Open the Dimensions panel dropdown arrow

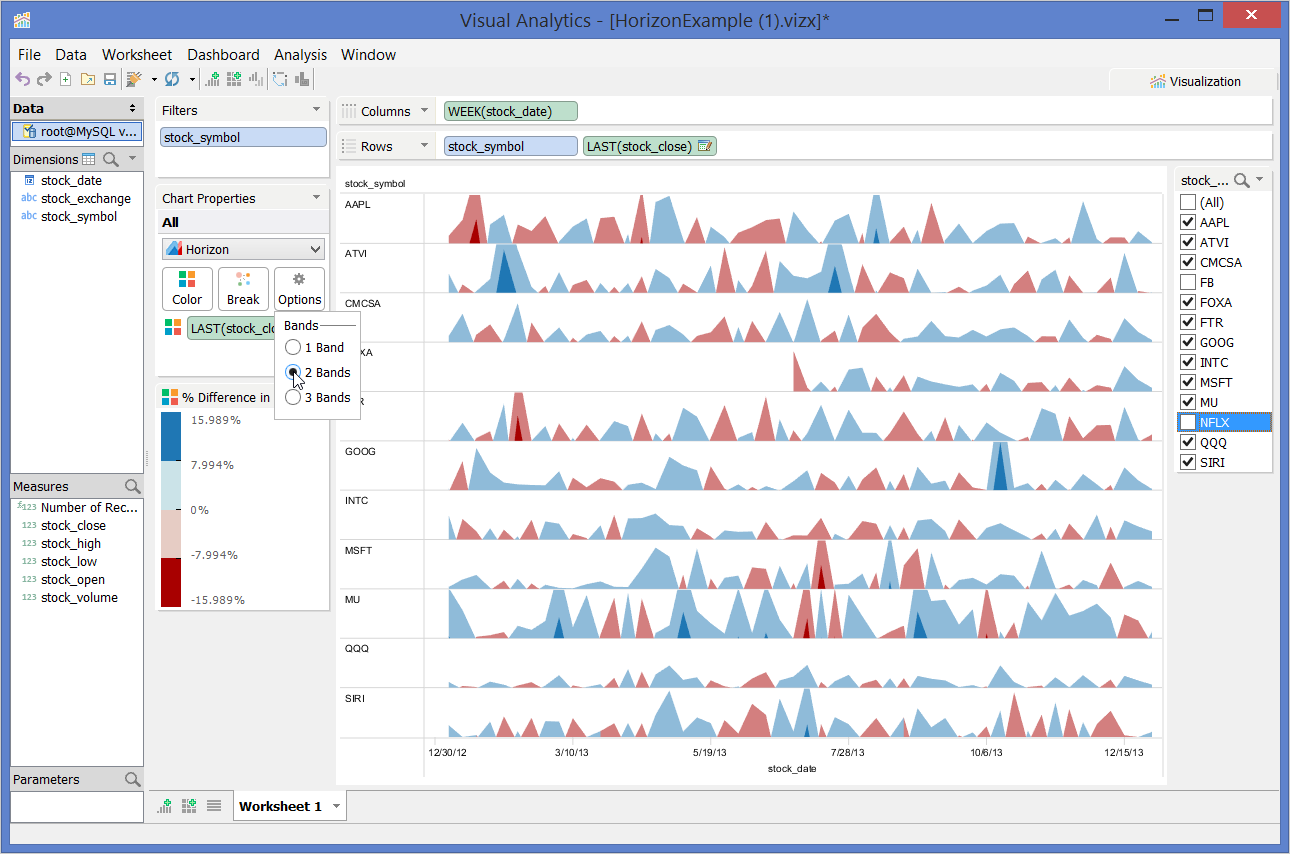tap(133, 159)
